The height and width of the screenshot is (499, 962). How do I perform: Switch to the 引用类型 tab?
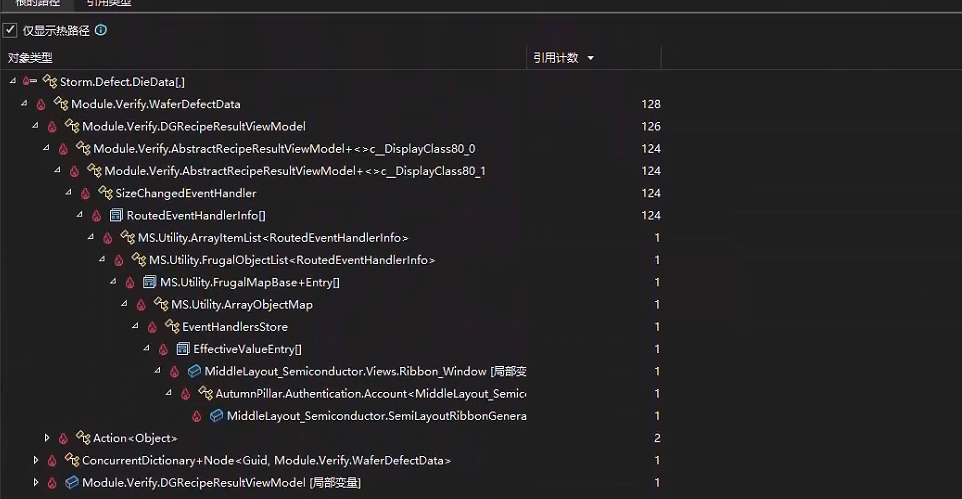pyautogui.click(x=108, y=4)
